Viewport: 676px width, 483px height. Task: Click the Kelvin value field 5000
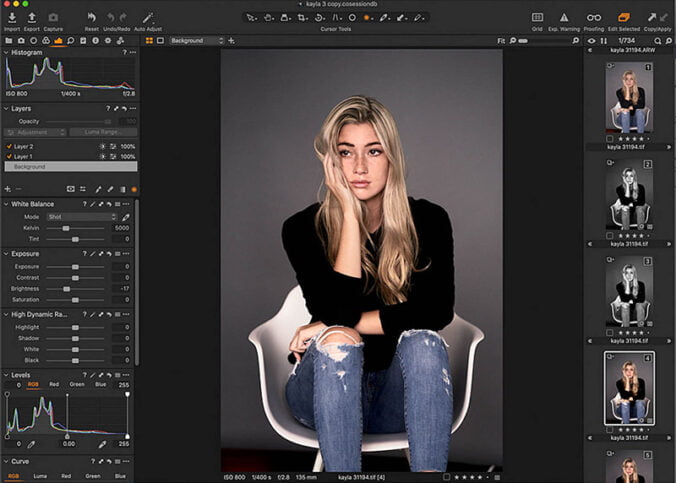121,228
